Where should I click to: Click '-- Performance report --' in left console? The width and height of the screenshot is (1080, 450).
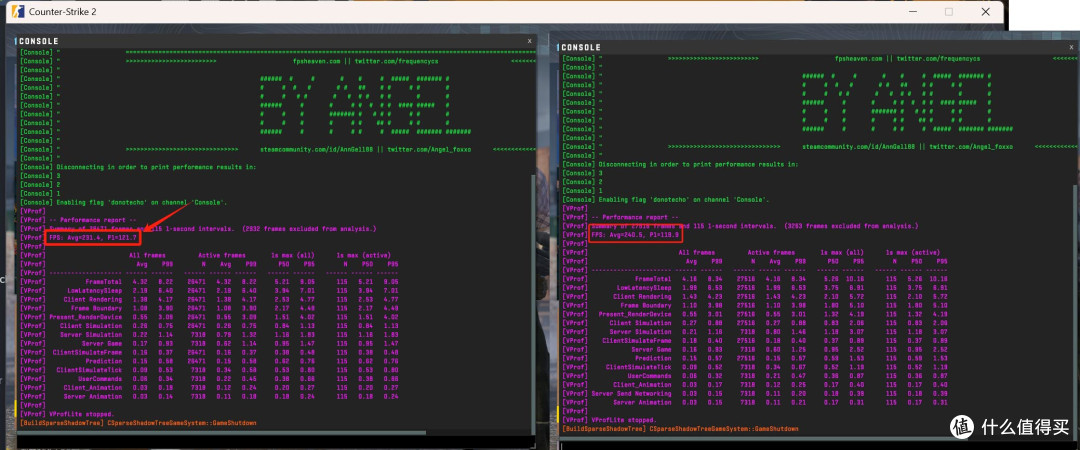coord(92,219)
